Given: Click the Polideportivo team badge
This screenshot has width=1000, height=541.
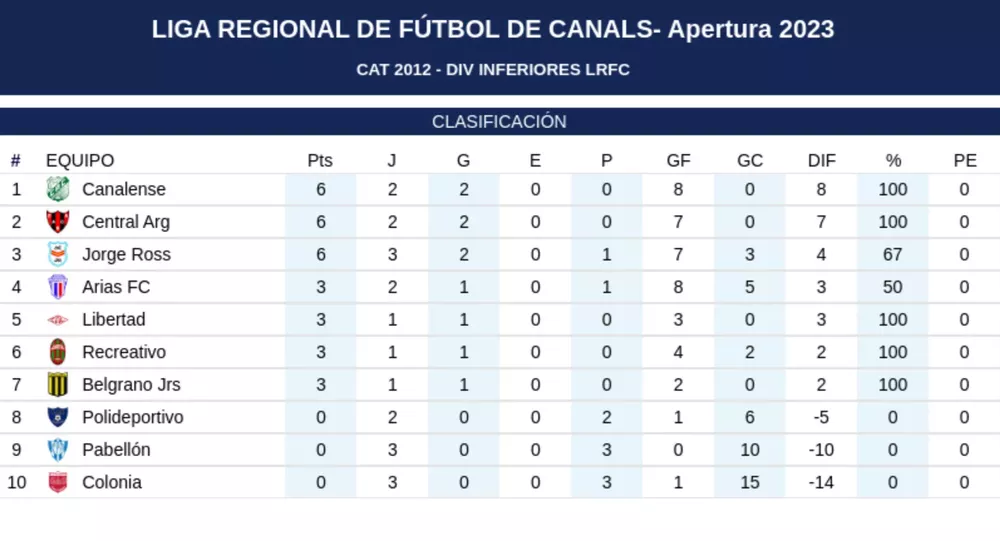Looking at the screenshot, I should click(x=58, y=417).
